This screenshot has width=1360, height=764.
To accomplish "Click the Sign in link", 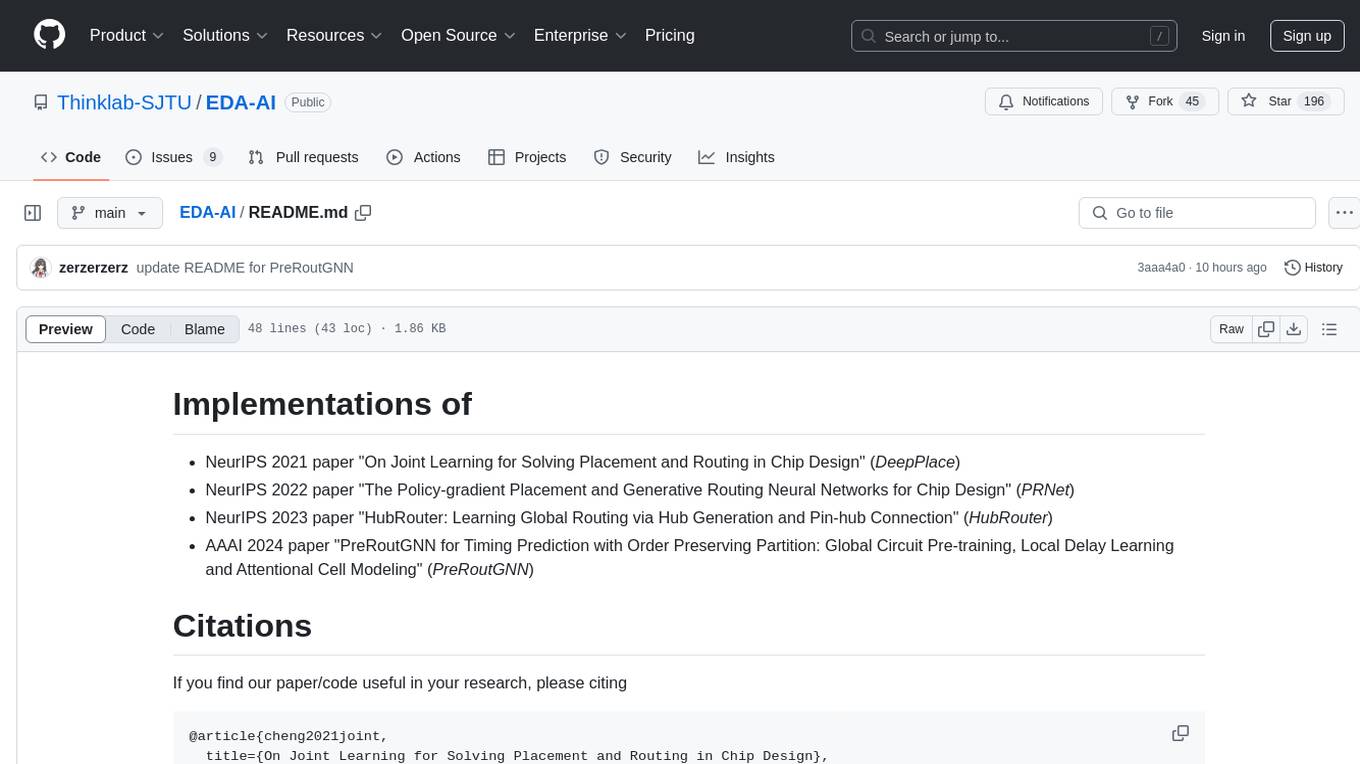I will (1223, 36).
